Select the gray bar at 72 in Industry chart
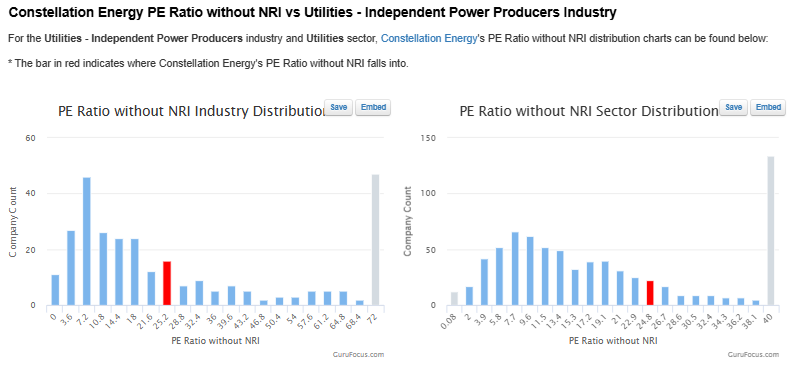The width and height of the screenshot is (799, 369). (376, 240)
